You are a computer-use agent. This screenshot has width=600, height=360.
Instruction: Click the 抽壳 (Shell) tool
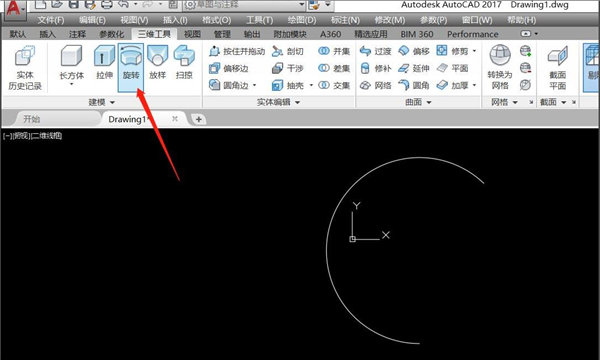(287, 85)
